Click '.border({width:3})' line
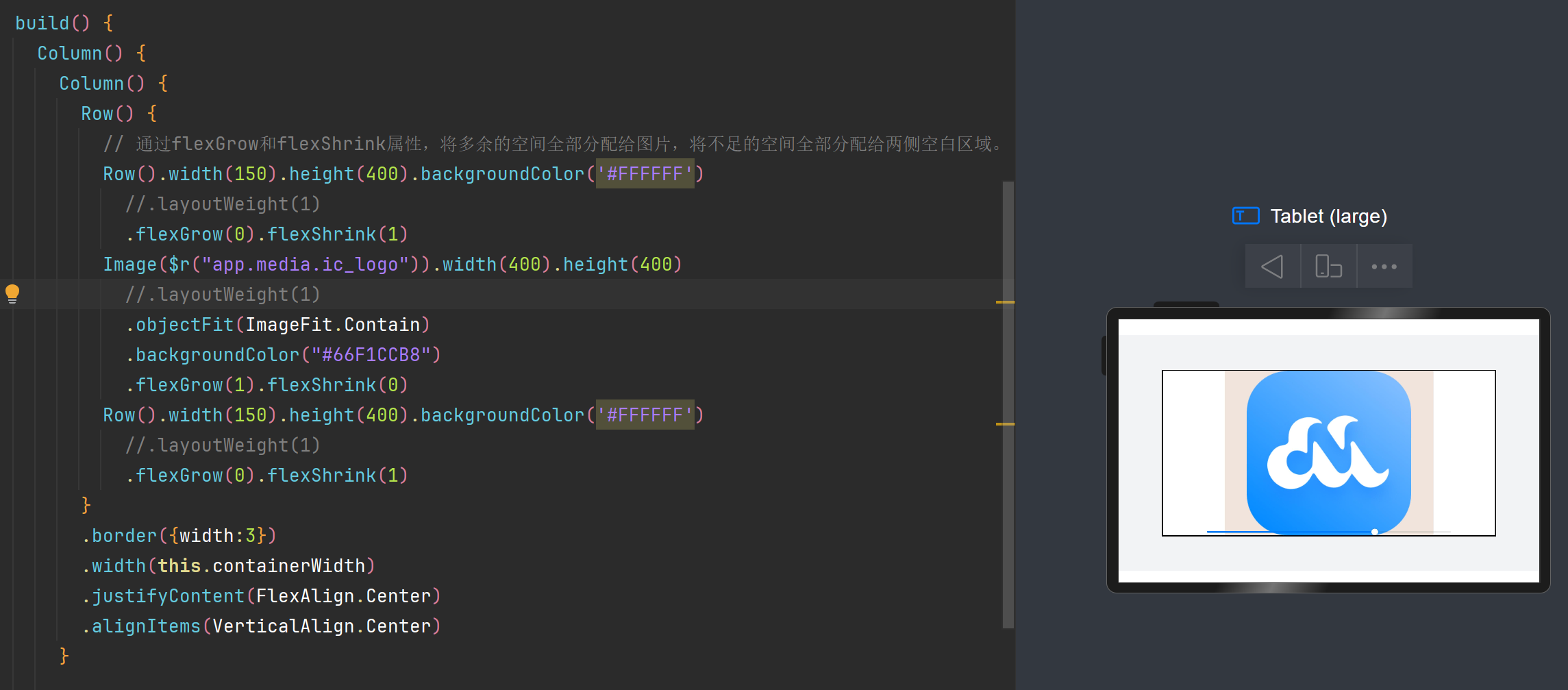This screenshot has height=690, width=1568. pos(179,536)
